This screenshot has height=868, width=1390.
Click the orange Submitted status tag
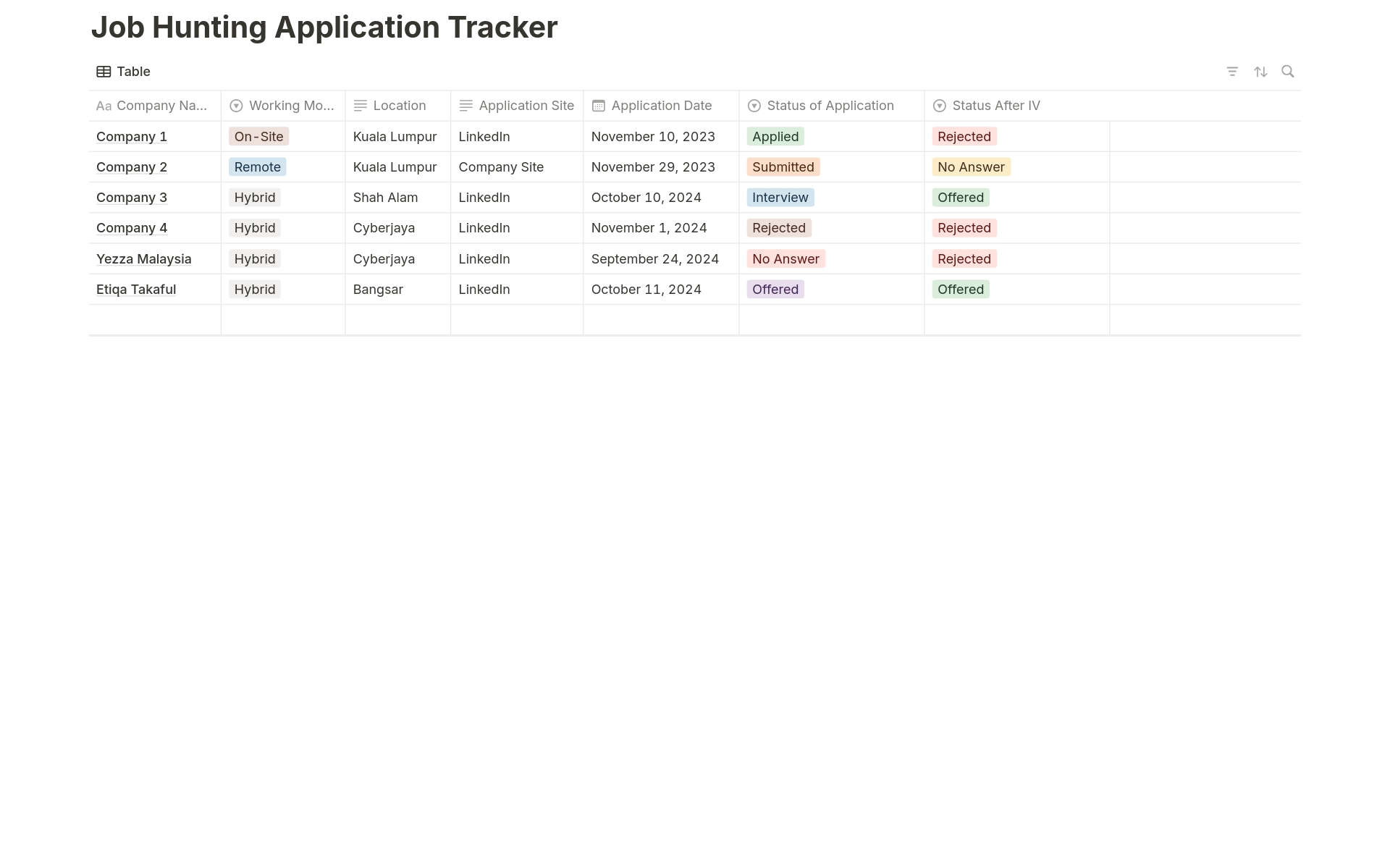point(783,167)
